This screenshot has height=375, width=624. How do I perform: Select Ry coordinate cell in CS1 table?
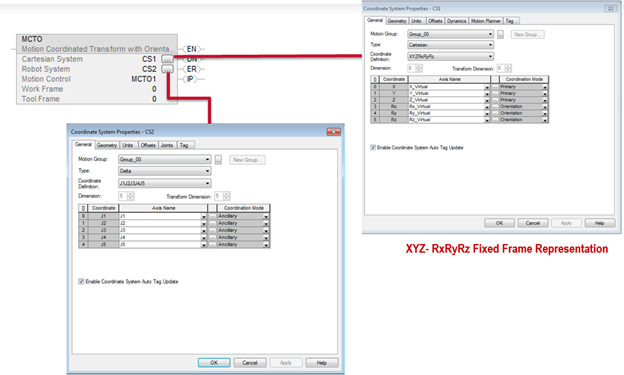pos(394,113)
